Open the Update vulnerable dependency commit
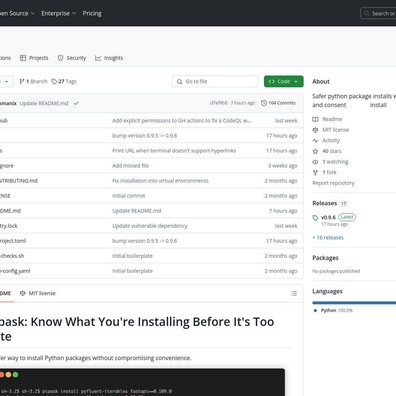This screenshot has width=396, height=396. tap(150, 226)
